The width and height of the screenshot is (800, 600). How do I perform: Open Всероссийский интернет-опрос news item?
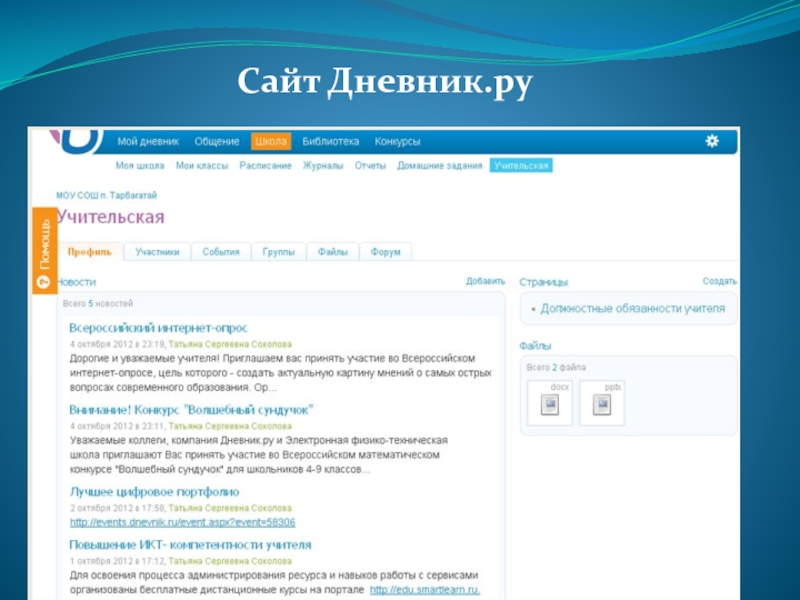[158, 328]
